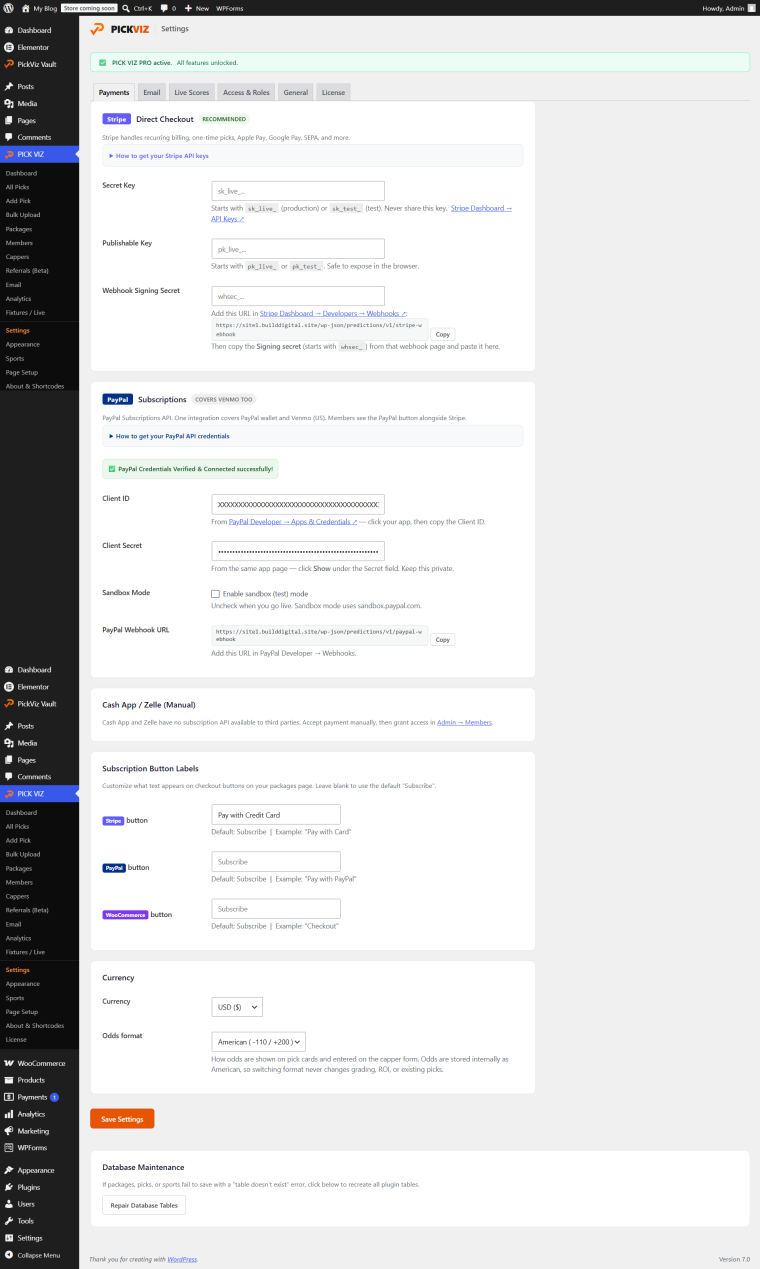Click the PayPal badge in the Subscriptions heading
Screen dimensions: 760x1269
point(118,399)
